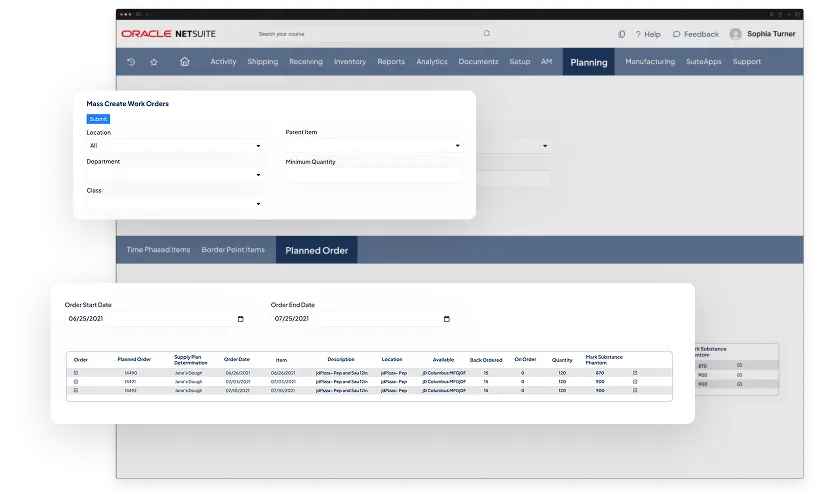The height and width of the screenshot is (499, 818).
Task: Switch to the Border Point Items tab
Action: tap(233, 250)
